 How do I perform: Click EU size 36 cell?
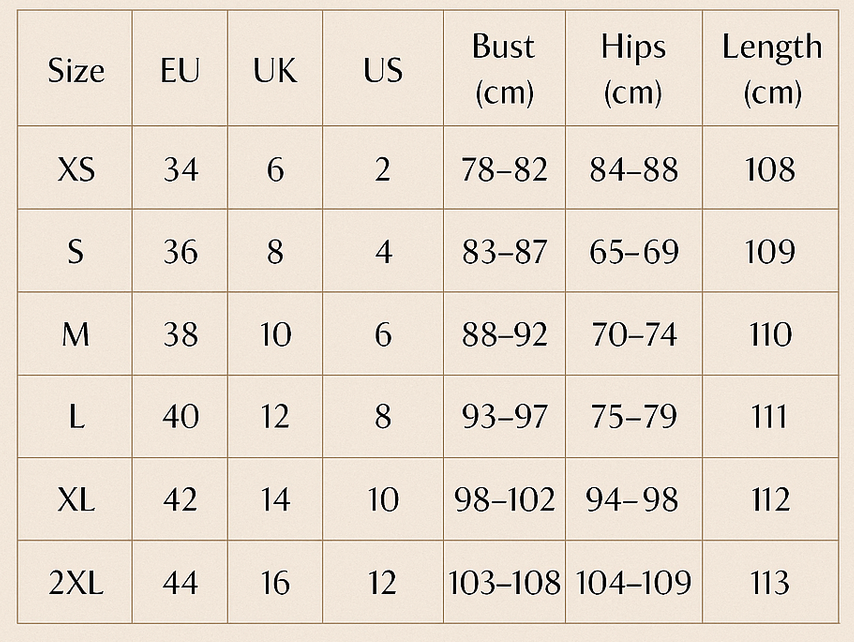[180, 252]
